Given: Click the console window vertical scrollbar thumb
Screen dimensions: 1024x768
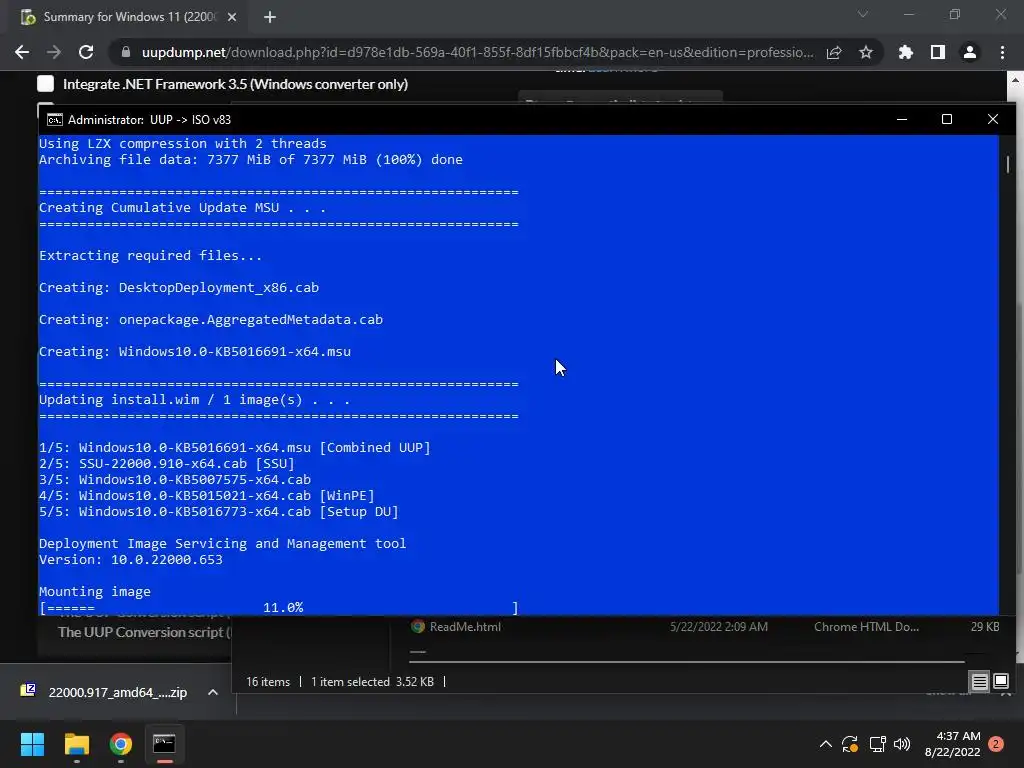Looking at the screenshot, I should (x=1008, y=164).
